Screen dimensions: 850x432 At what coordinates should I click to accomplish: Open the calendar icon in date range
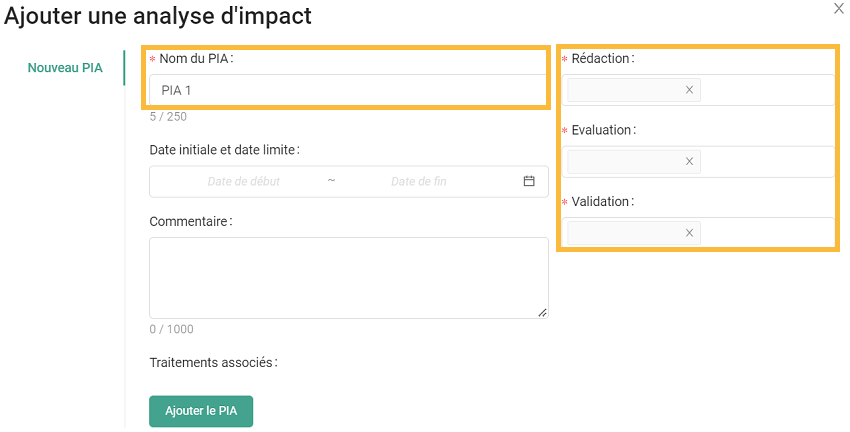529,181
